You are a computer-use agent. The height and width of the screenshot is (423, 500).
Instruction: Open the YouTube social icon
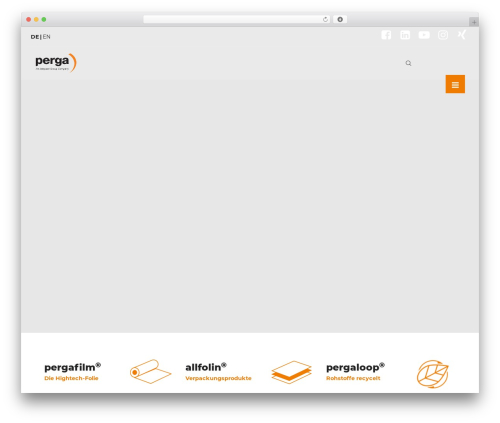[424, 35]
